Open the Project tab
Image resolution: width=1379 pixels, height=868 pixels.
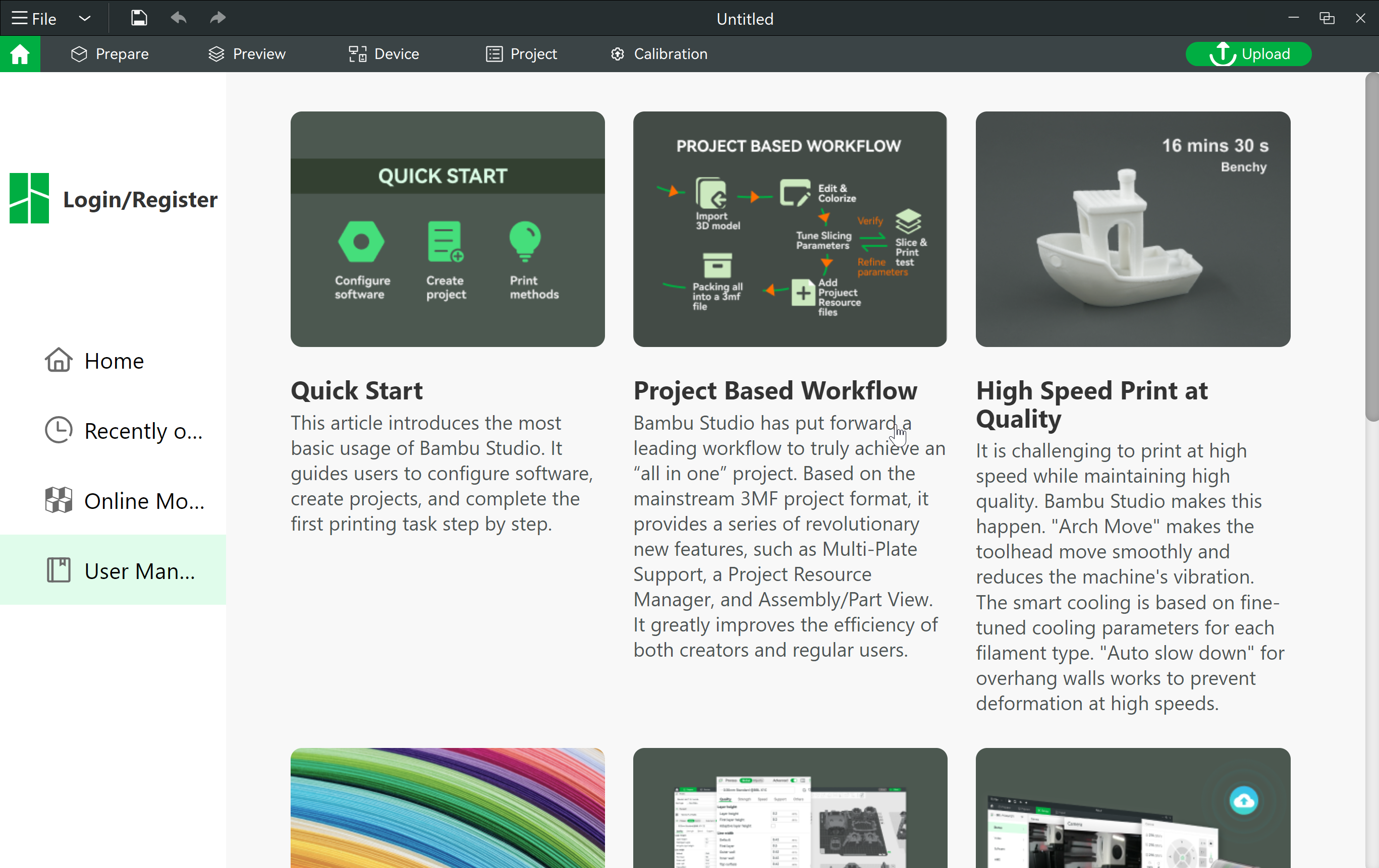[521, 54]
